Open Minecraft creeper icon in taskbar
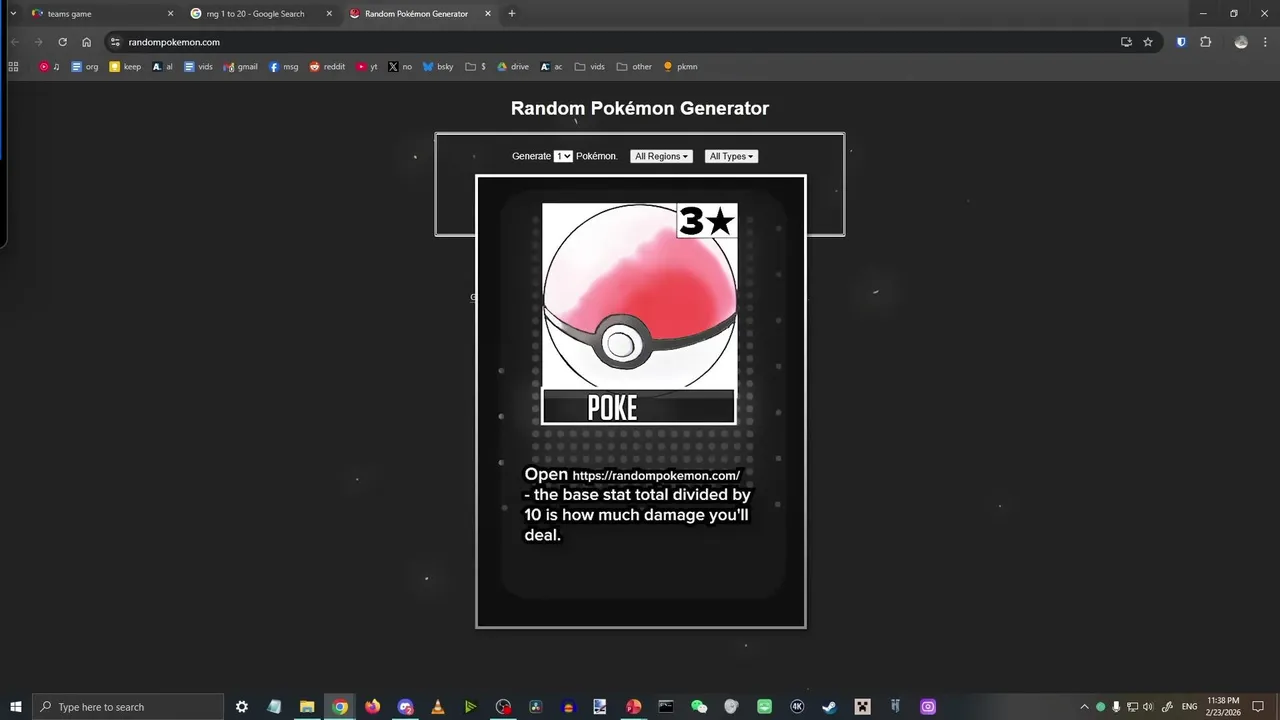The height and width of the screenshot is (720, 1280). click(862, 707)
